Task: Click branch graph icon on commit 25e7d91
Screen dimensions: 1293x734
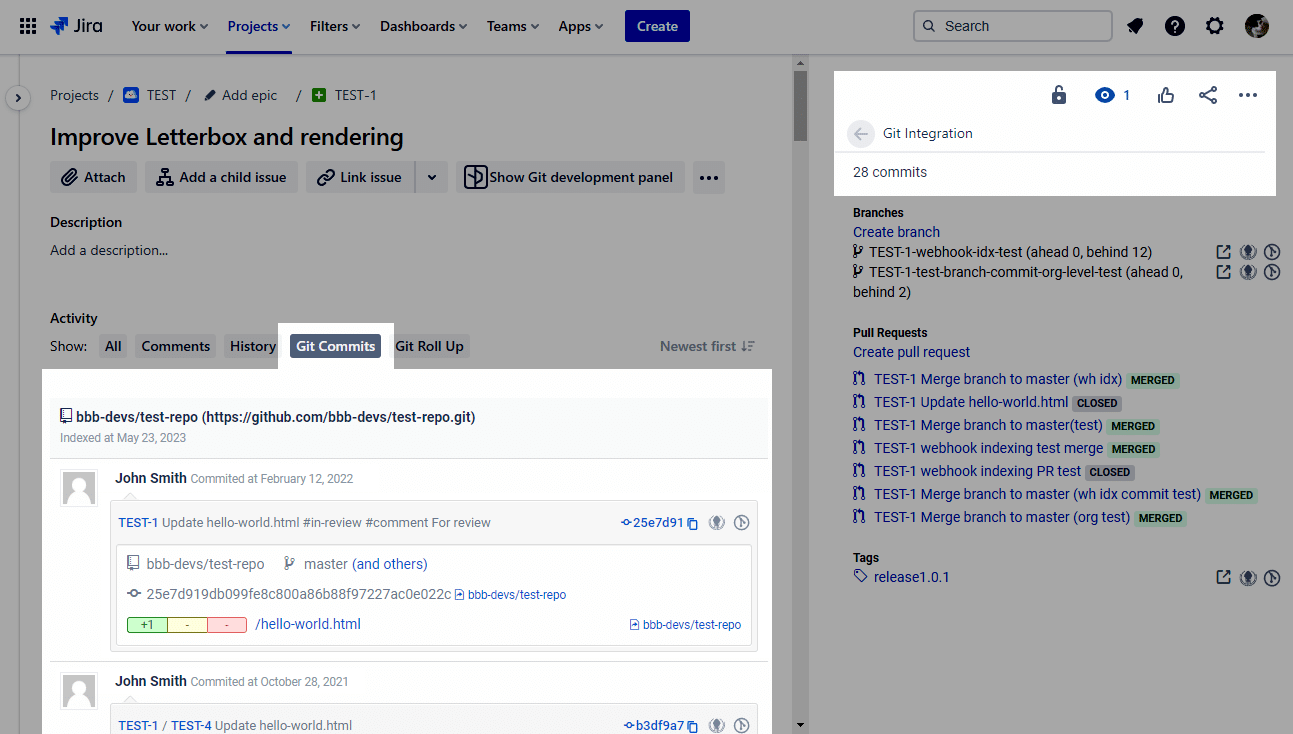Action: 741,522
